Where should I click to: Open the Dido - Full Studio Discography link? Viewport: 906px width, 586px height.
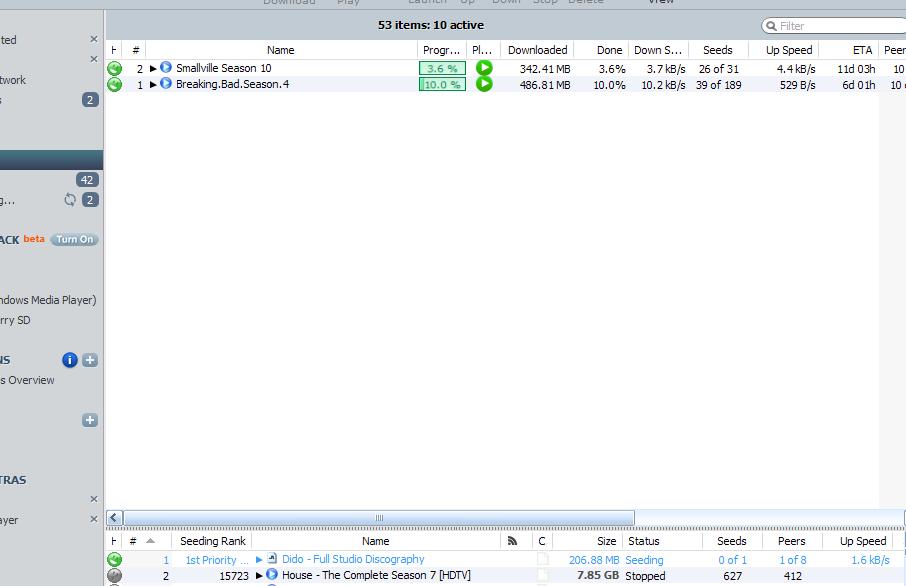pos(353,559)
